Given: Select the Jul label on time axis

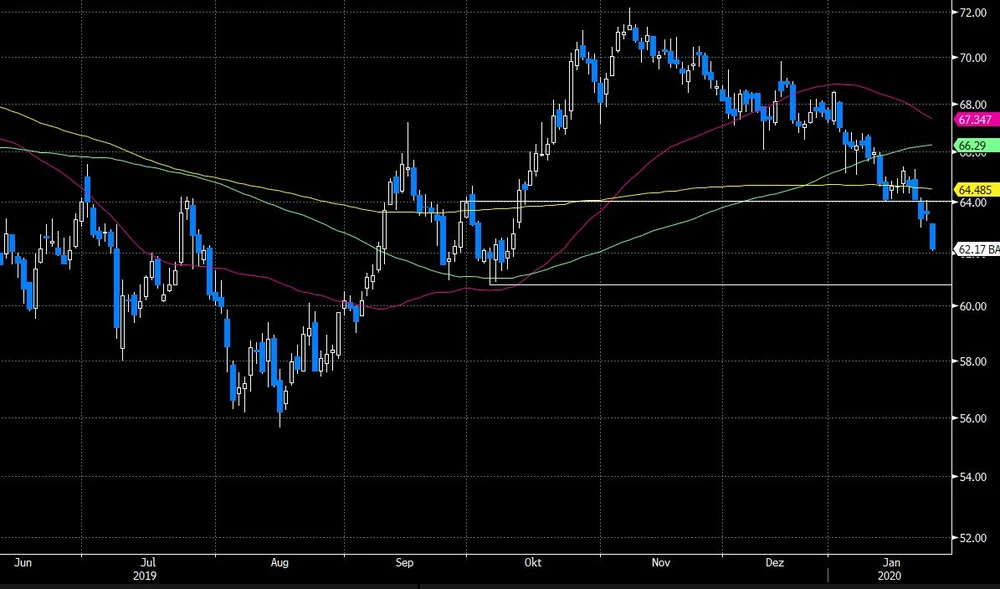Looking at the screenshot, I should 149,563.
